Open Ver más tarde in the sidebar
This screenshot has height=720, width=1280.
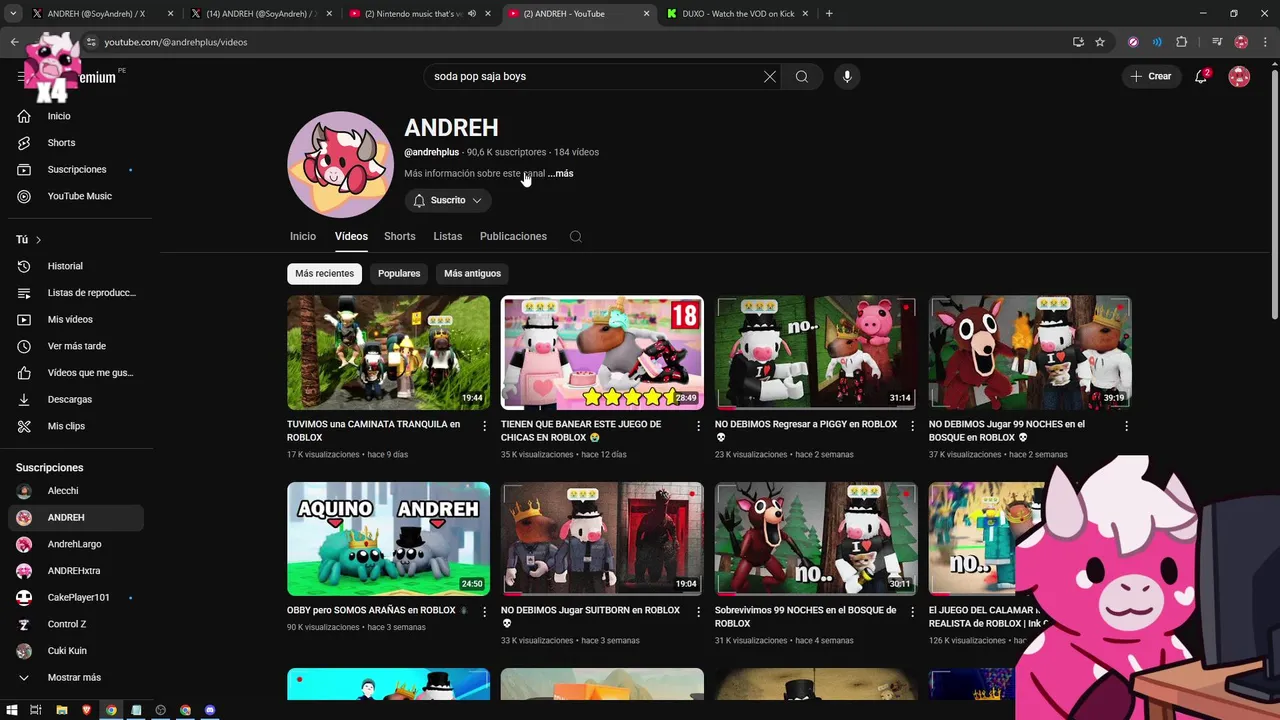[75, 346]
